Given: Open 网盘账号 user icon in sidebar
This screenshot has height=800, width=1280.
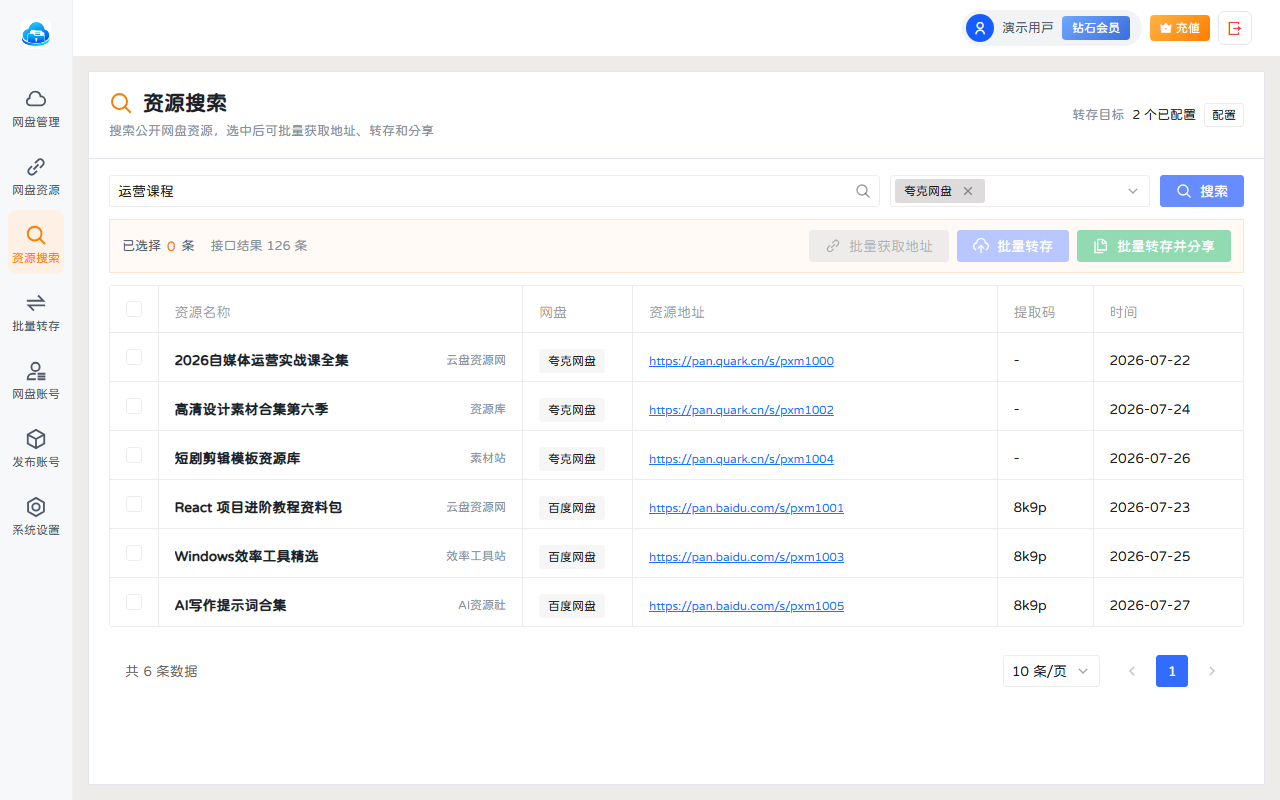Looking at the screenshot, I should click(x=36, y=370).
